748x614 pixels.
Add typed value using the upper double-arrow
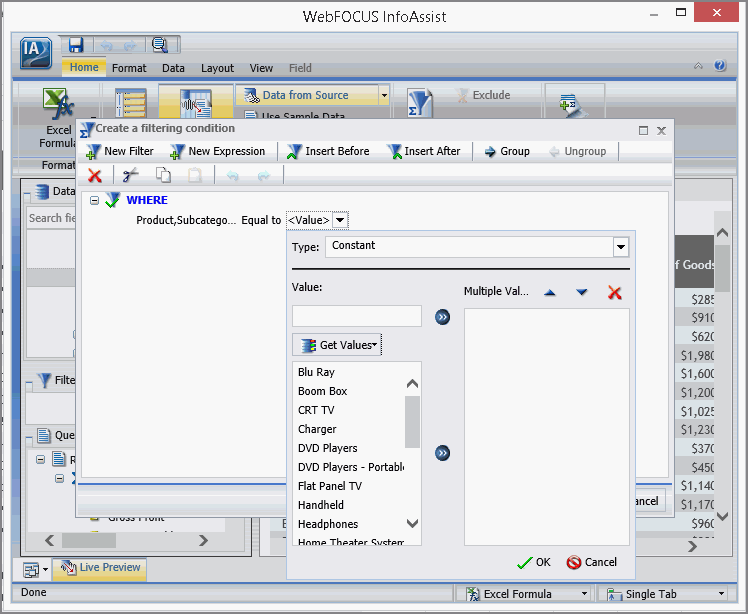[x=442, y=317]
